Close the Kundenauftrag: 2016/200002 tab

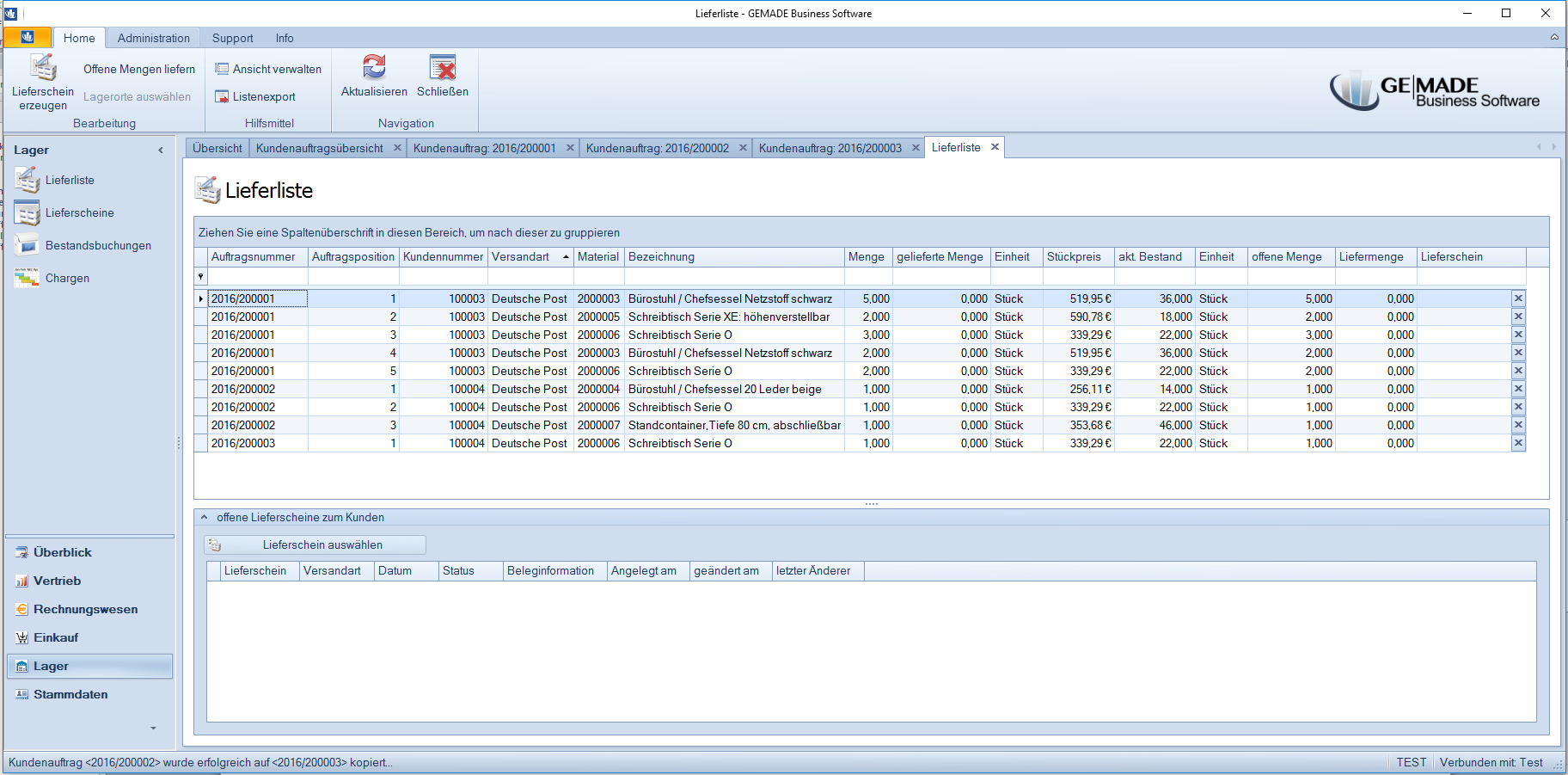point(743,148)
